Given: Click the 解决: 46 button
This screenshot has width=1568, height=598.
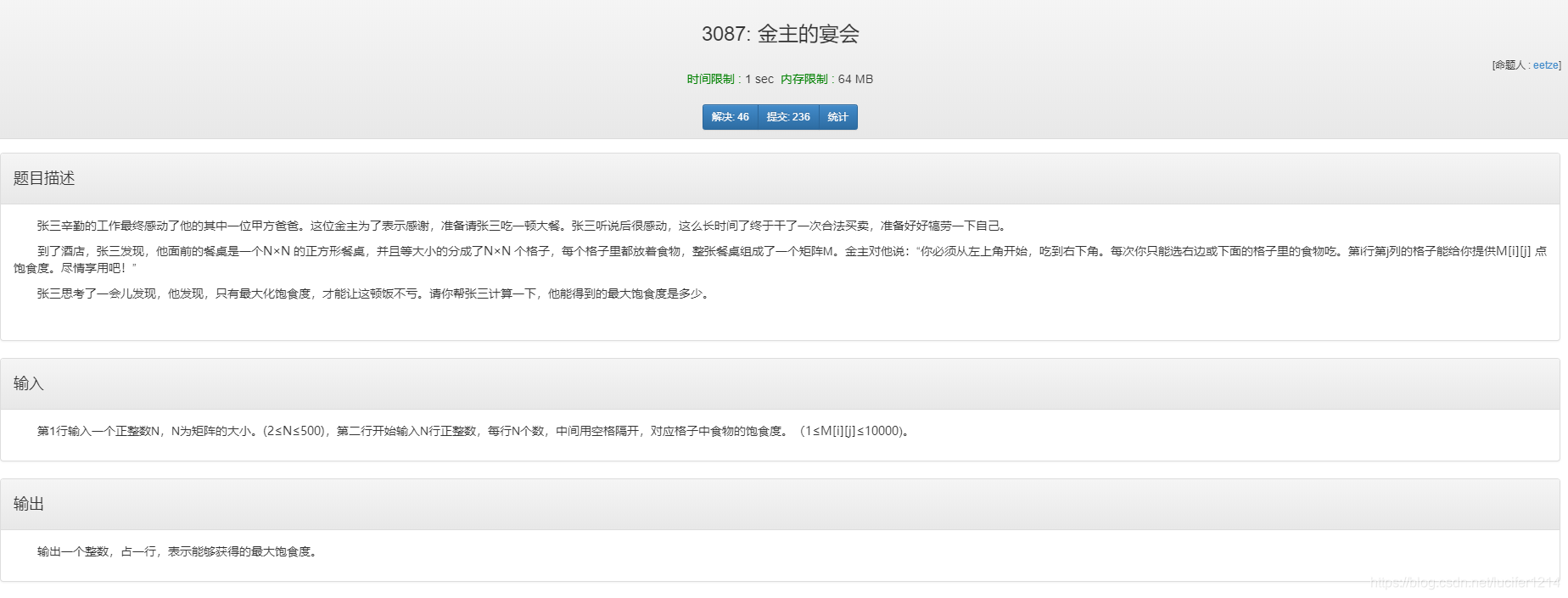Looking at the screenshot, I should pyautogui.click(x=730, y=117).
